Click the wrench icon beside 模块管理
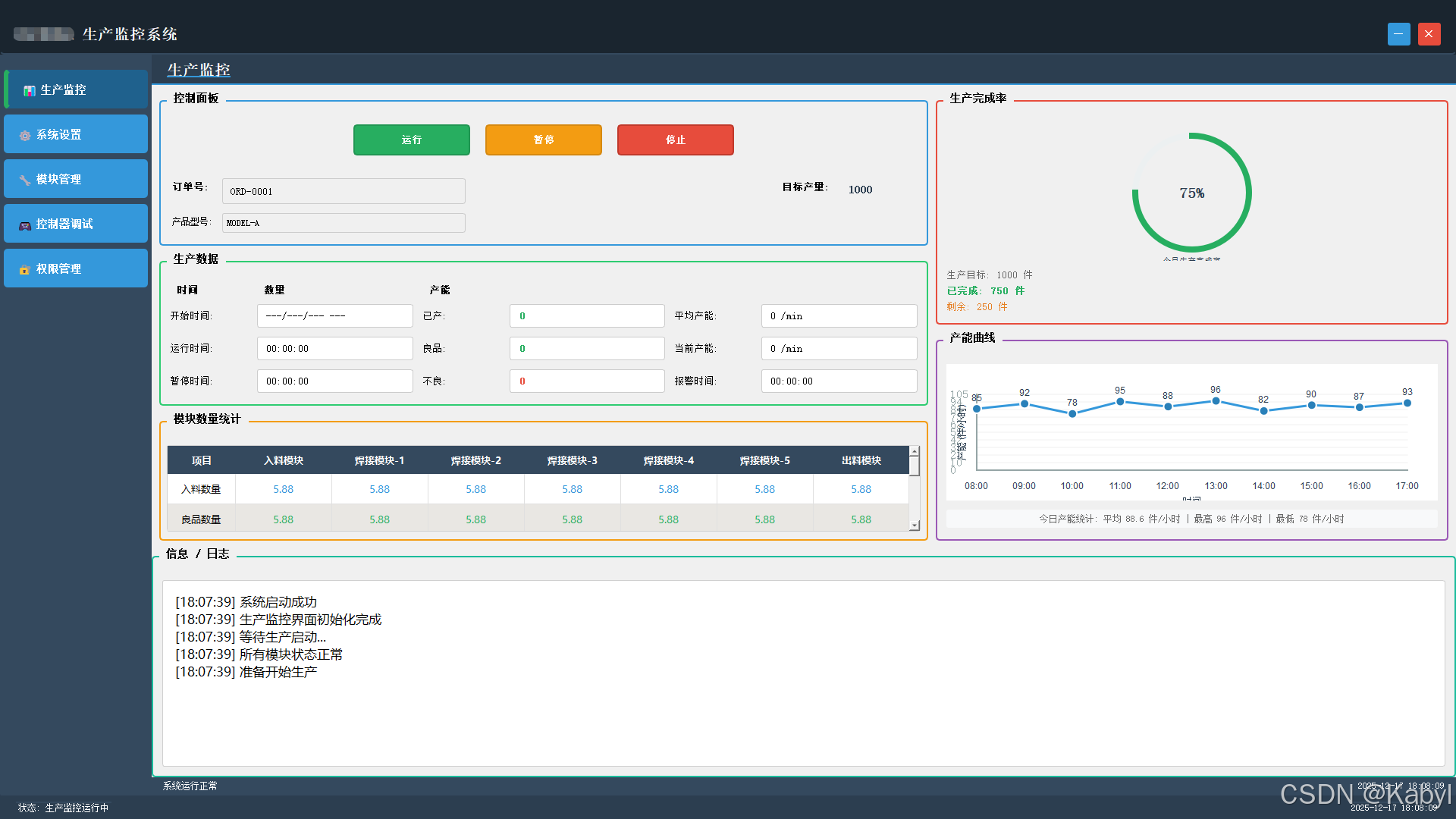Screen dimensions: 1456x819 (25, 180)
